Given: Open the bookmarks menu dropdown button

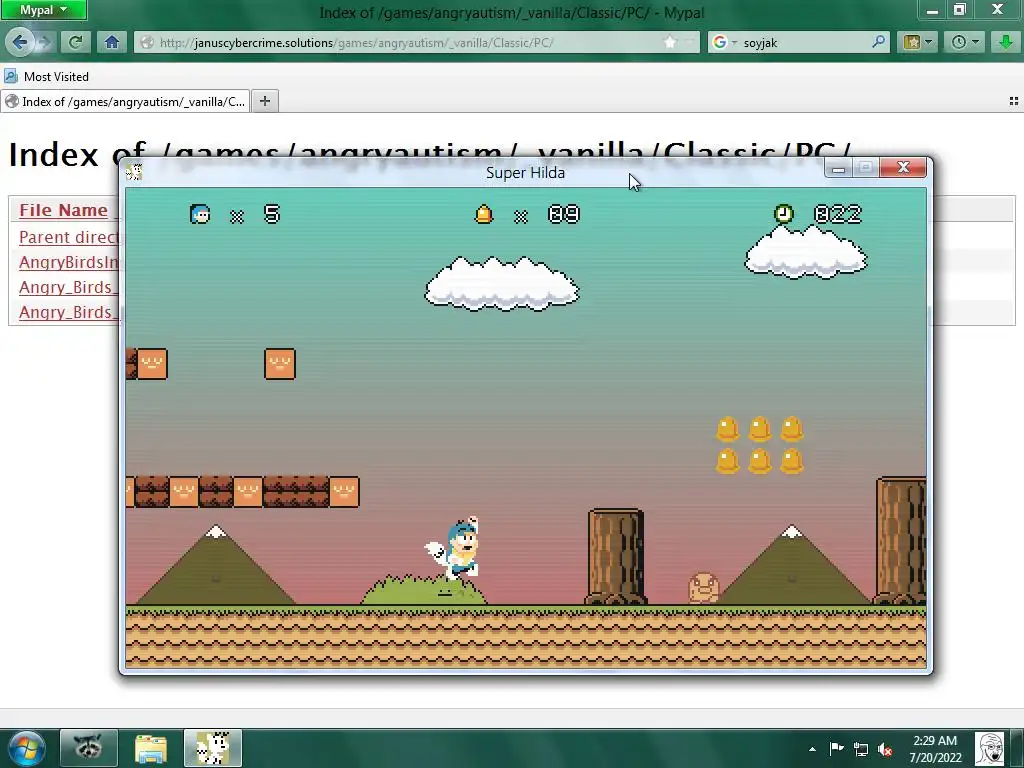Looking at the screenshot, I should pos(918,42).
